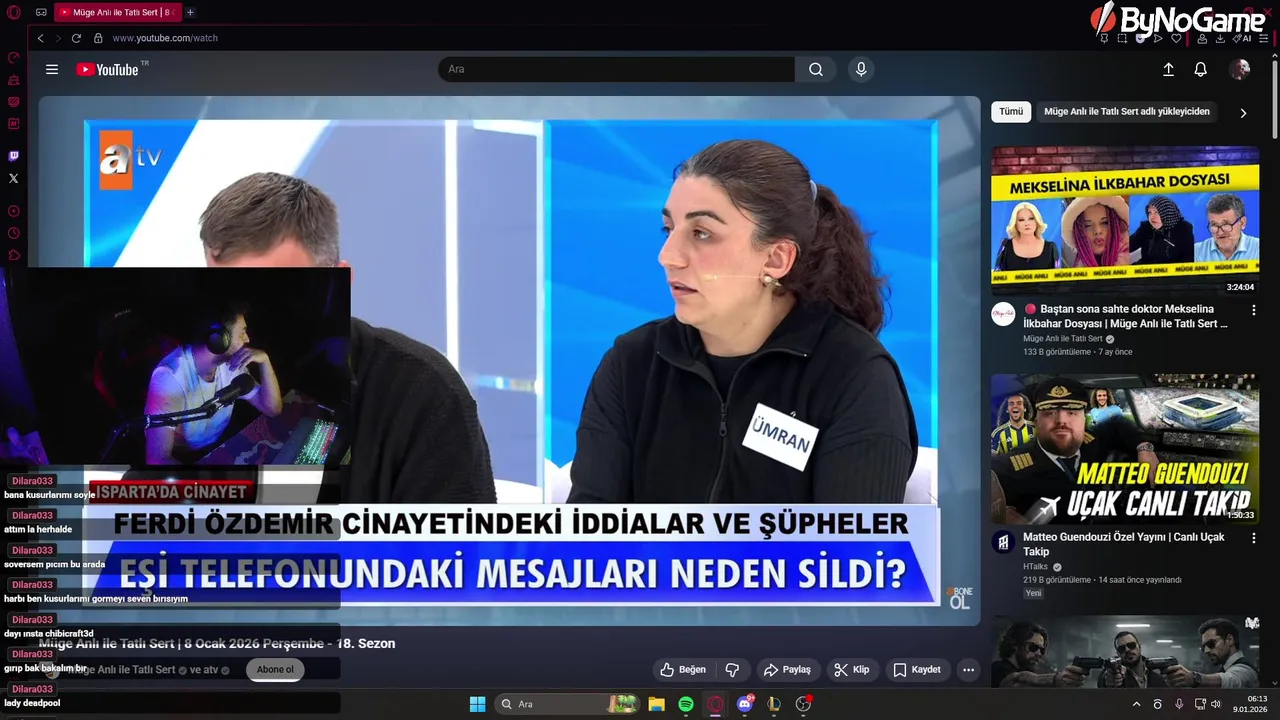Open Opera AI assistant icon
This screenshot has height=720, width=1280.
tap(1243, 38)
